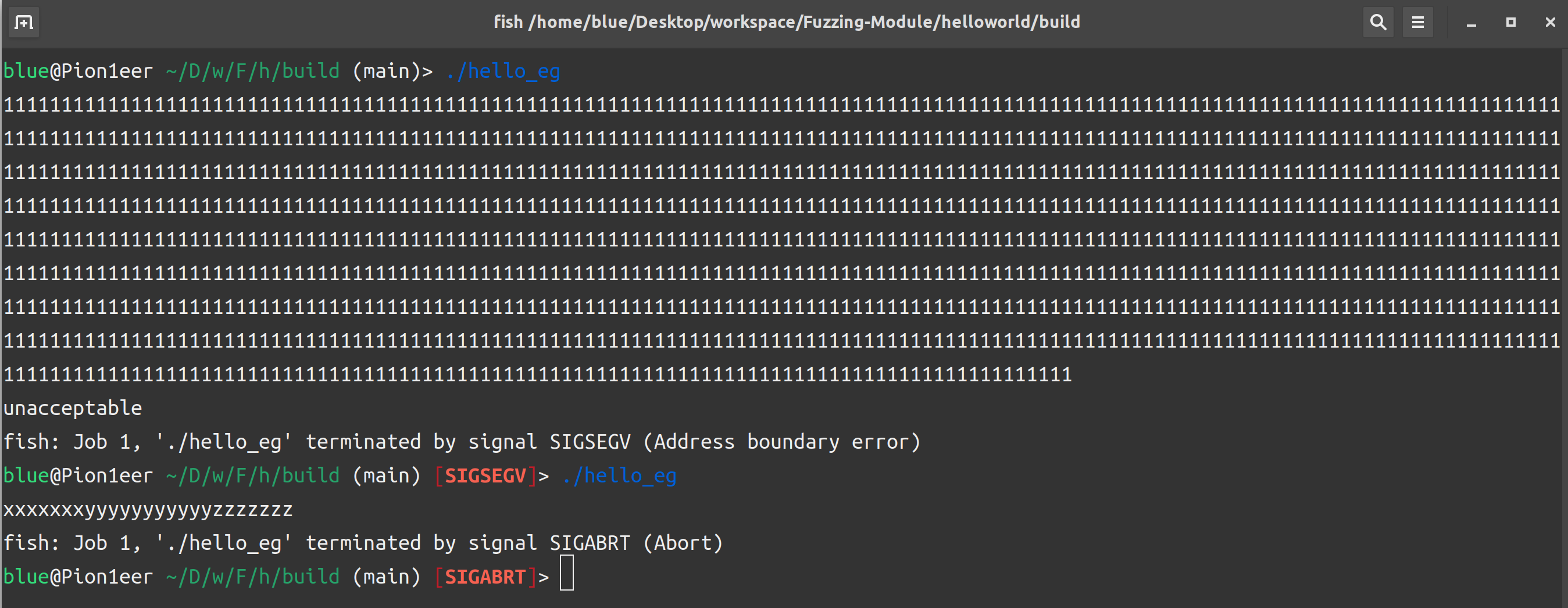This screenshot has width=1568, height=608.
Task: Close the terminal window
Action: tap(1550, 23)
